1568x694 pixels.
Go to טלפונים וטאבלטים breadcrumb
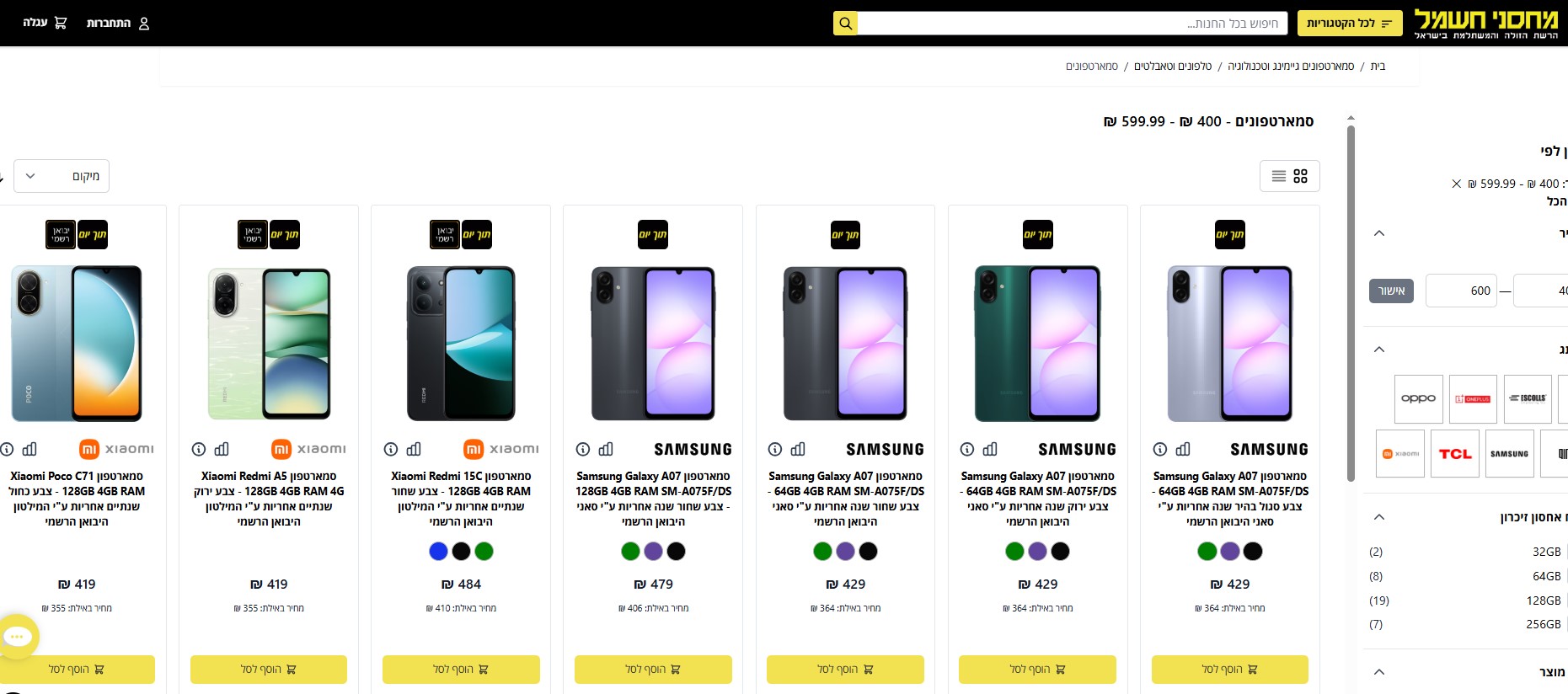tap(1172, 66)
